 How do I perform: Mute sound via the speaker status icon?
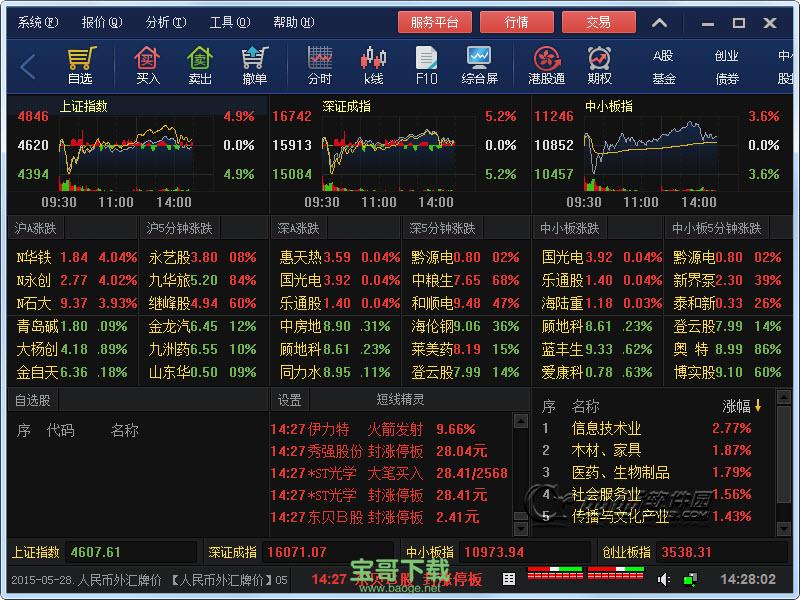(663, 579)
